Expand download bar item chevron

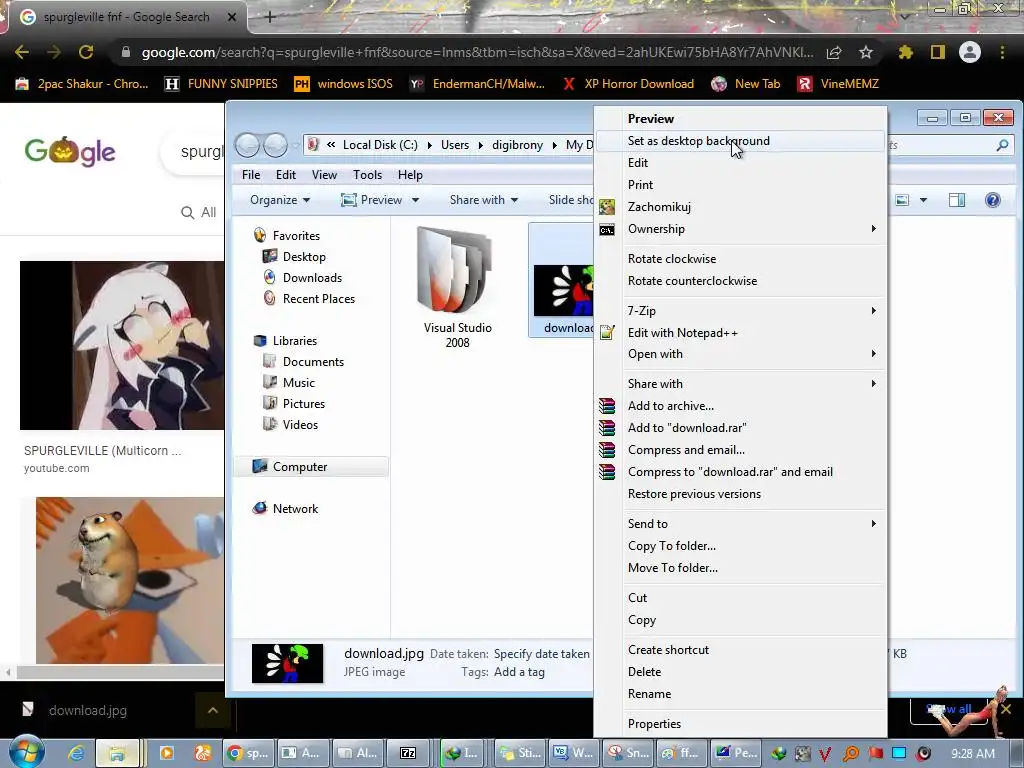[x=213, y=710]
